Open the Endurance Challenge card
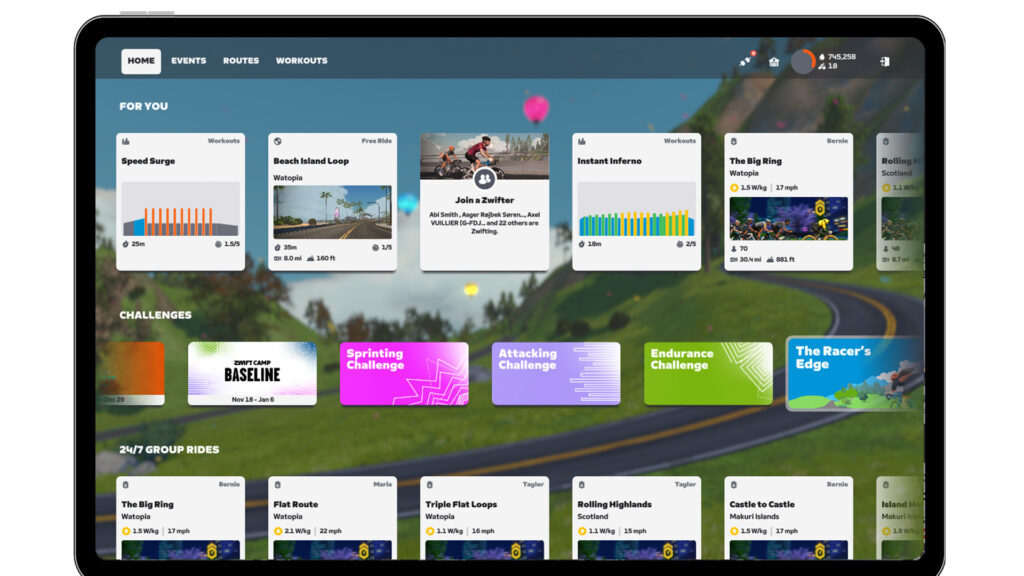 point(708,374)
